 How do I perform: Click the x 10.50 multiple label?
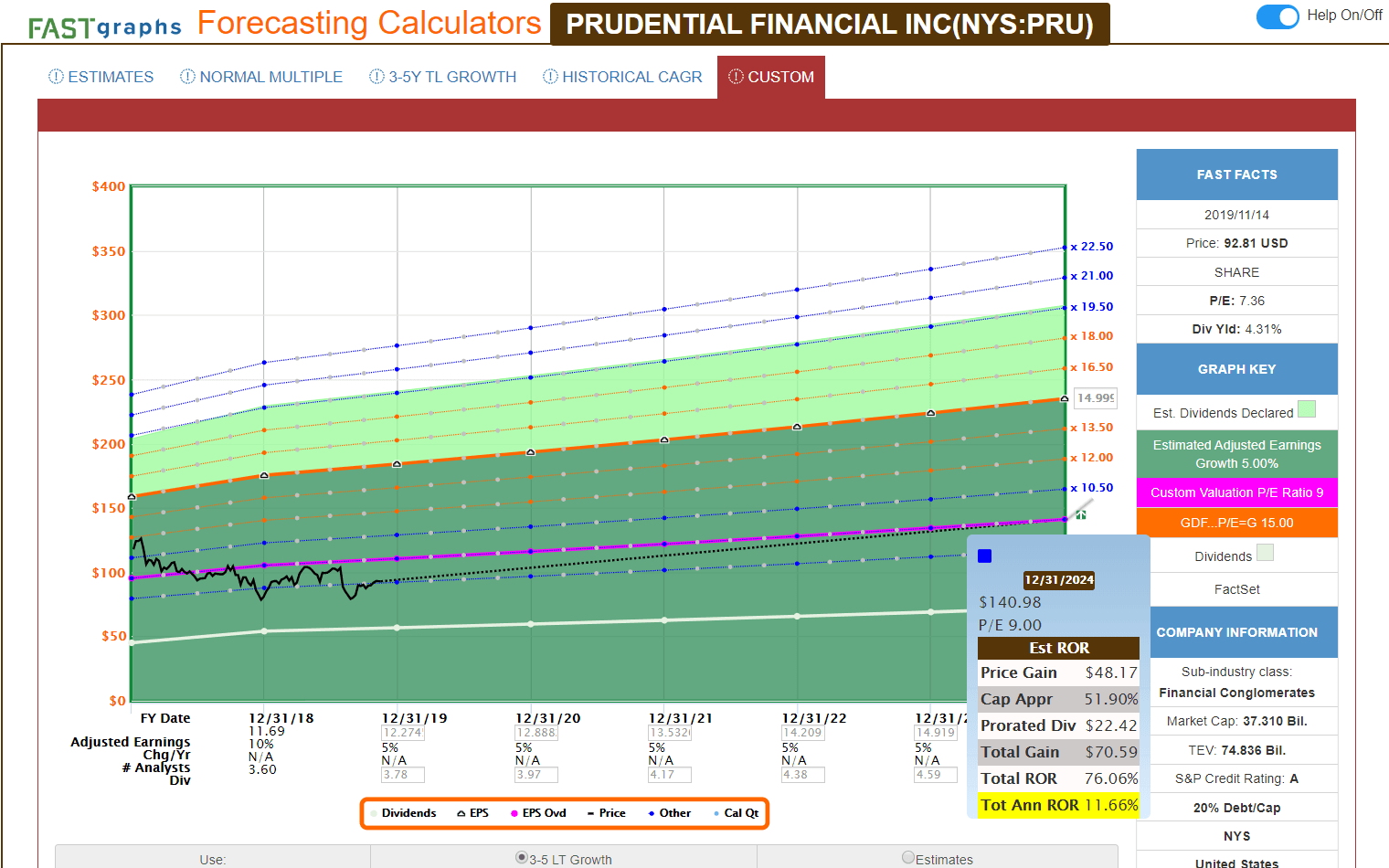[x=1092, y=488]
